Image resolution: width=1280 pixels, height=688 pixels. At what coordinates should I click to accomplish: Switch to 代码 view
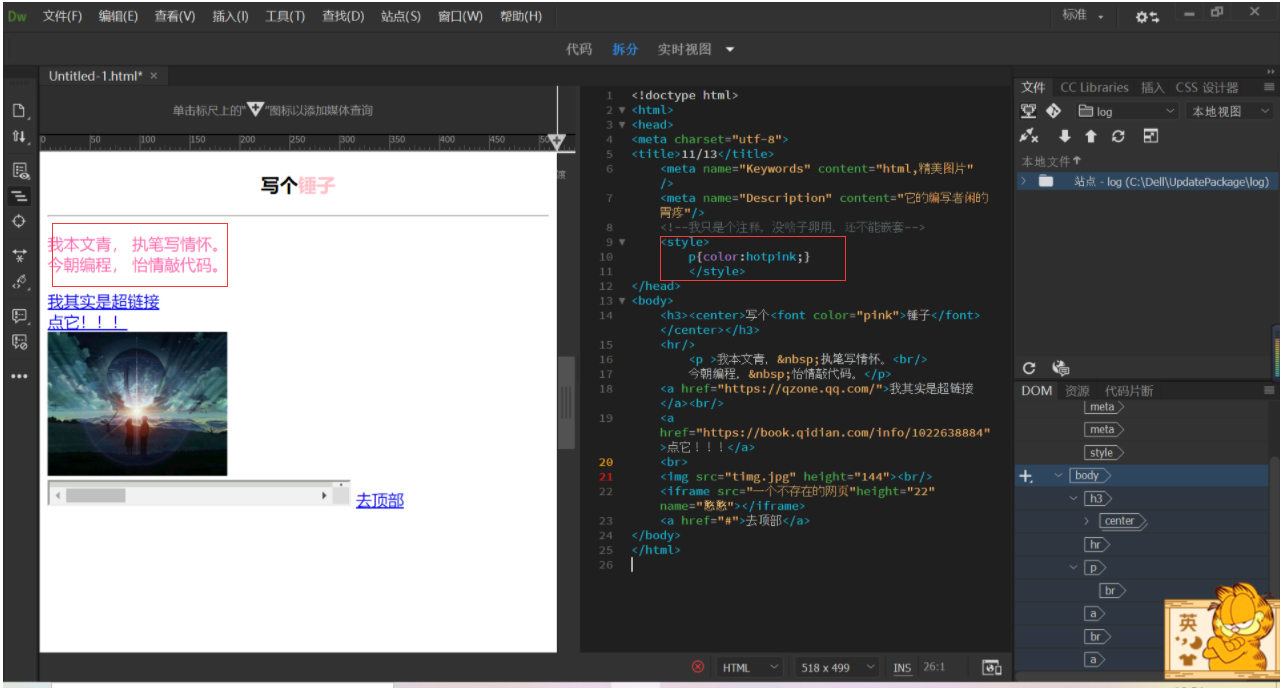tap(579, 49)
